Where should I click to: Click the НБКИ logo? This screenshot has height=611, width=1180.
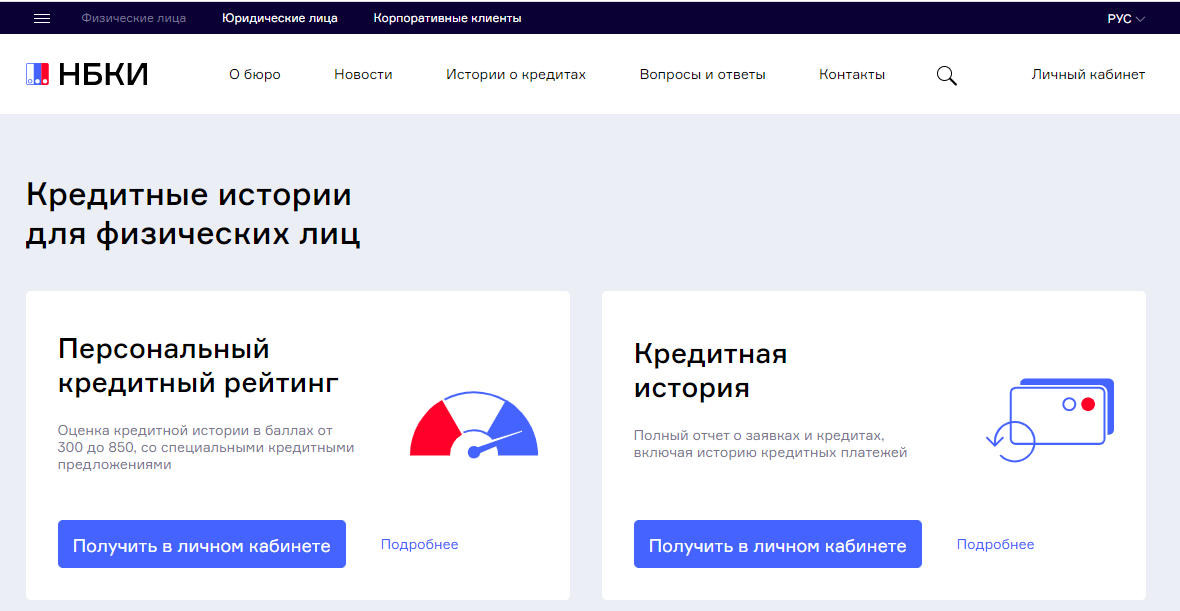click(87, 74)
